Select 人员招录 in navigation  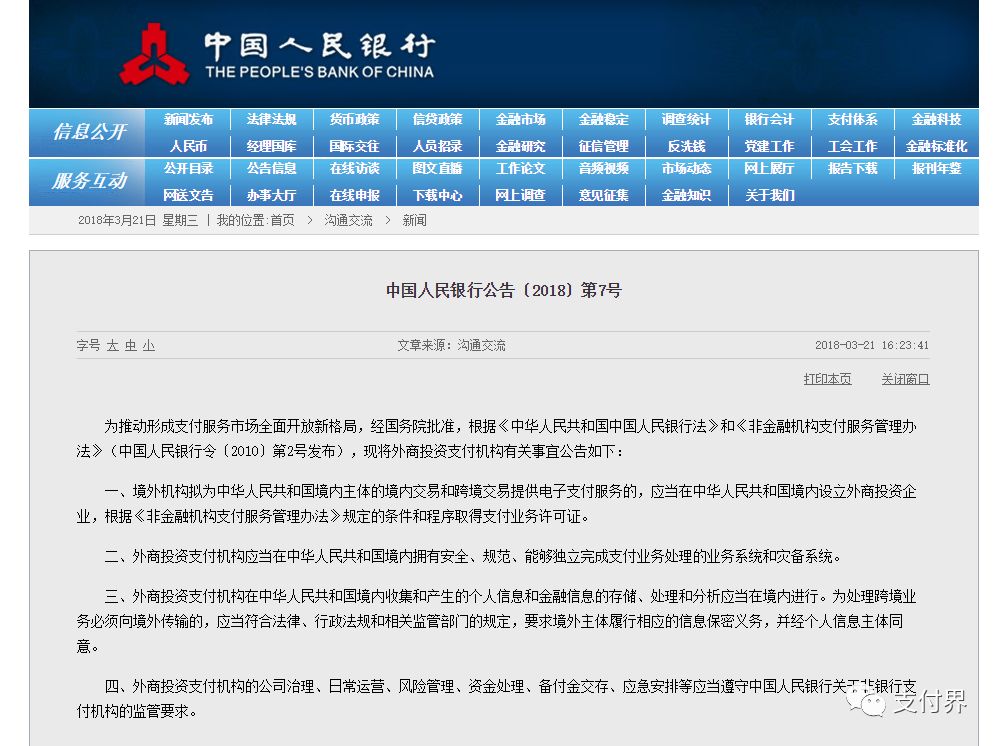[437, 146]
